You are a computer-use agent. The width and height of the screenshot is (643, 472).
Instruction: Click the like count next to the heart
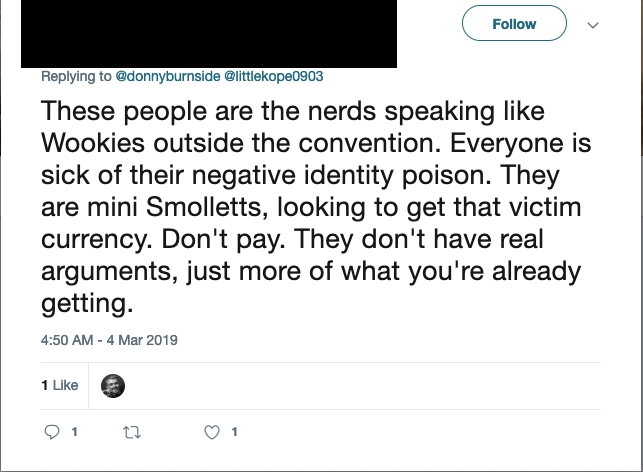click(234, 432)
